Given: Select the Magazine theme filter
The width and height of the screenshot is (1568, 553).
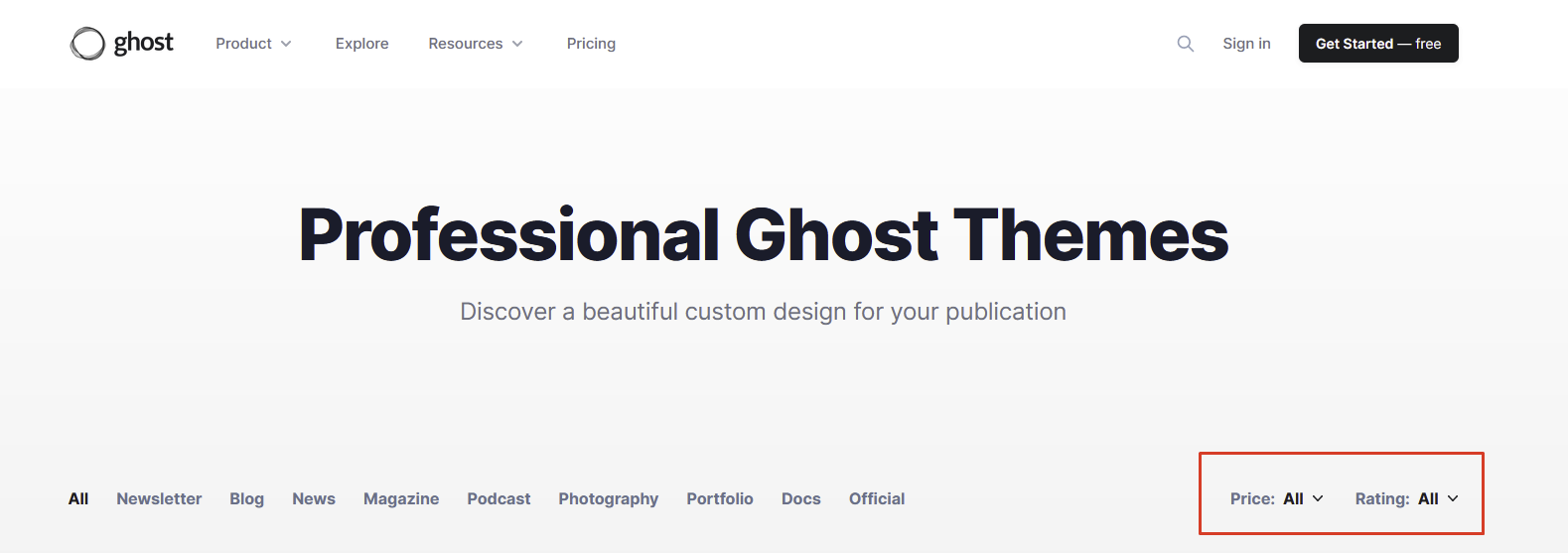Looking at the screenshot, I should 401,498.
